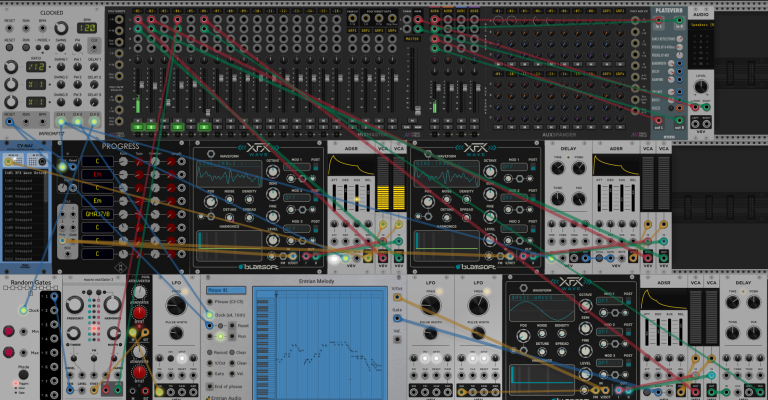Toggle the MOD 2 POST switch on first XFX Wave

(x=315, y=198)
